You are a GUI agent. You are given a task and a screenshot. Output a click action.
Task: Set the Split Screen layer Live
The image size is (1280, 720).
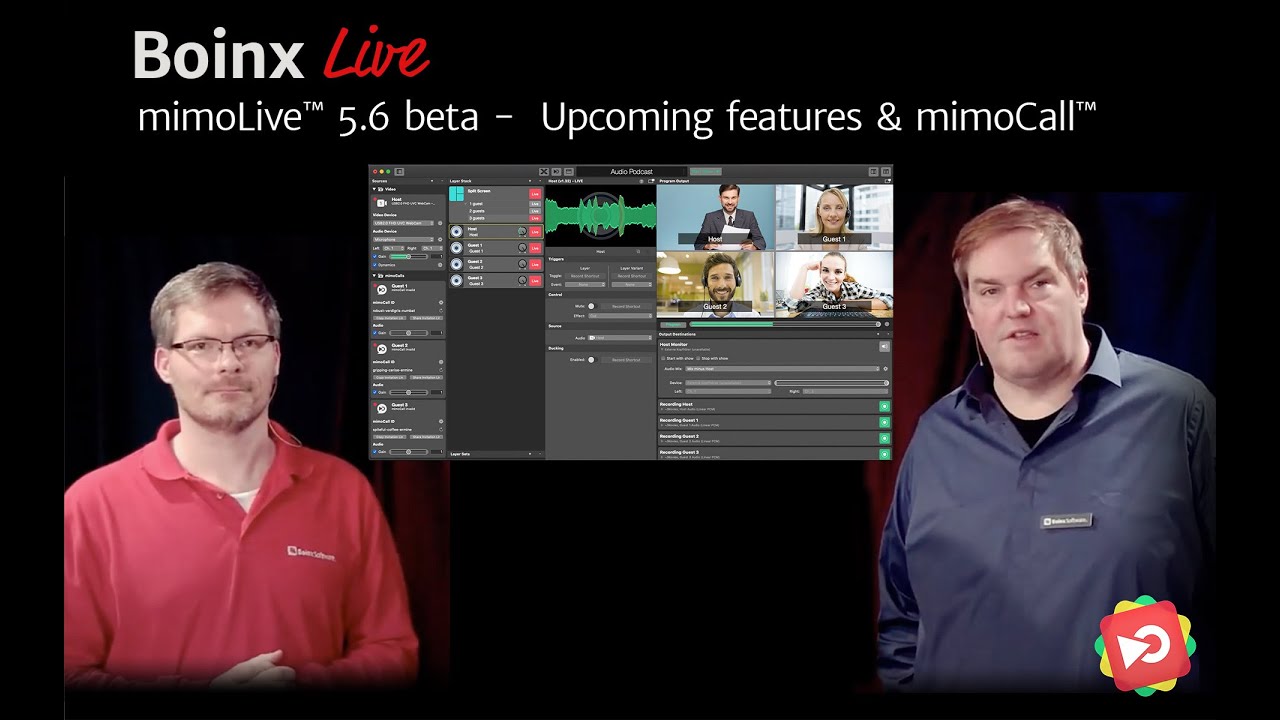point(535,194)
